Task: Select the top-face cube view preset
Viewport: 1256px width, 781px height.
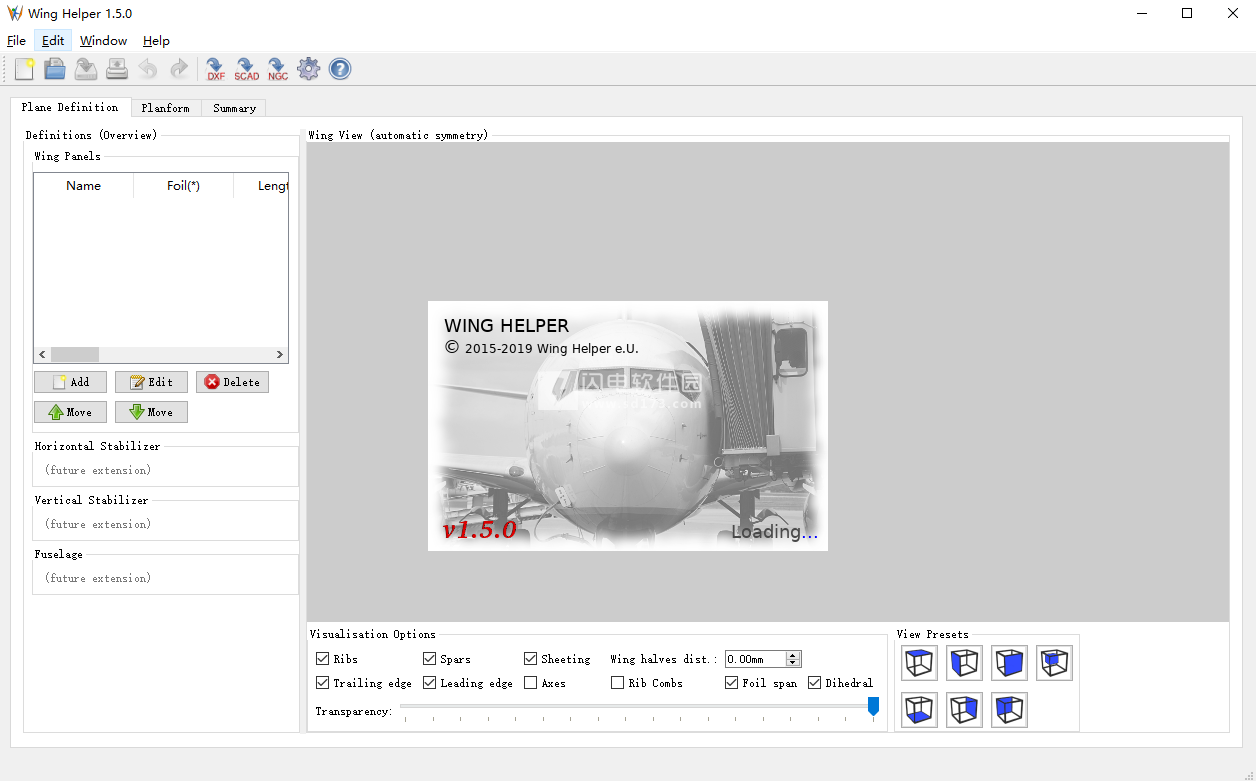Action: pyautogui.click(x=919, y=663)
